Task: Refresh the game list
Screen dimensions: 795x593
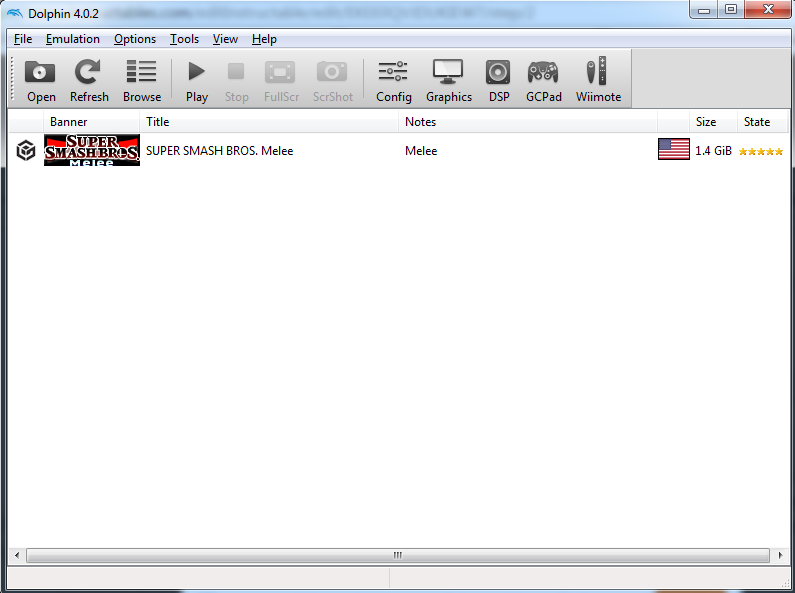Action: (x=89, y=80)
